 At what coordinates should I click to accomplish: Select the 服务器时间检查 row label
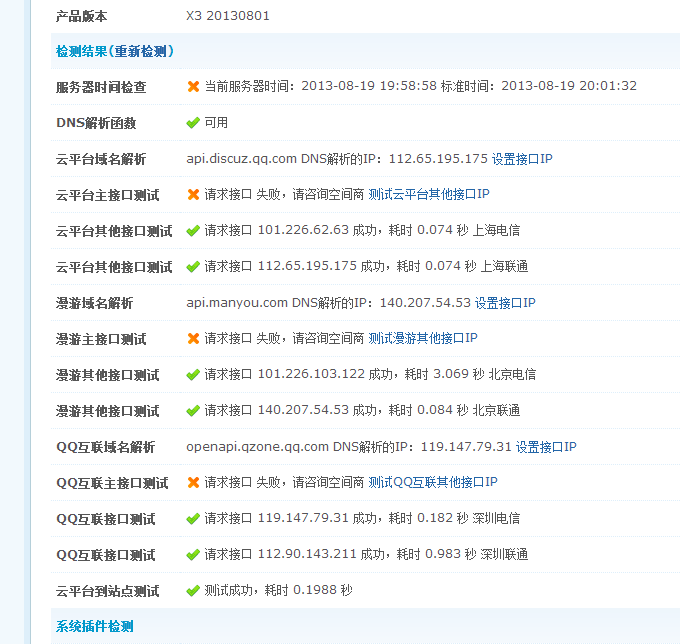(x=101, y=87)
